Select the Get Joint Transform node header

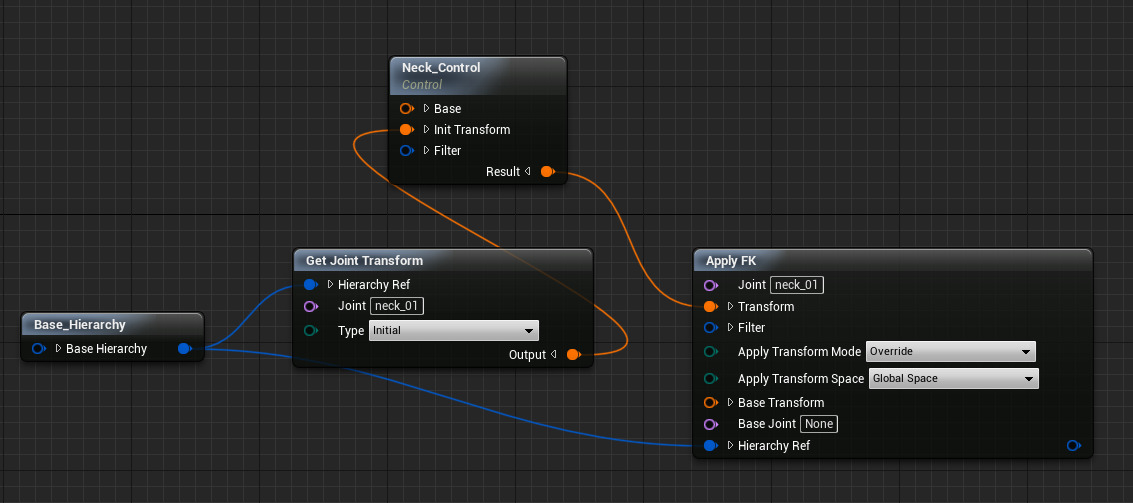click(443, 260)
